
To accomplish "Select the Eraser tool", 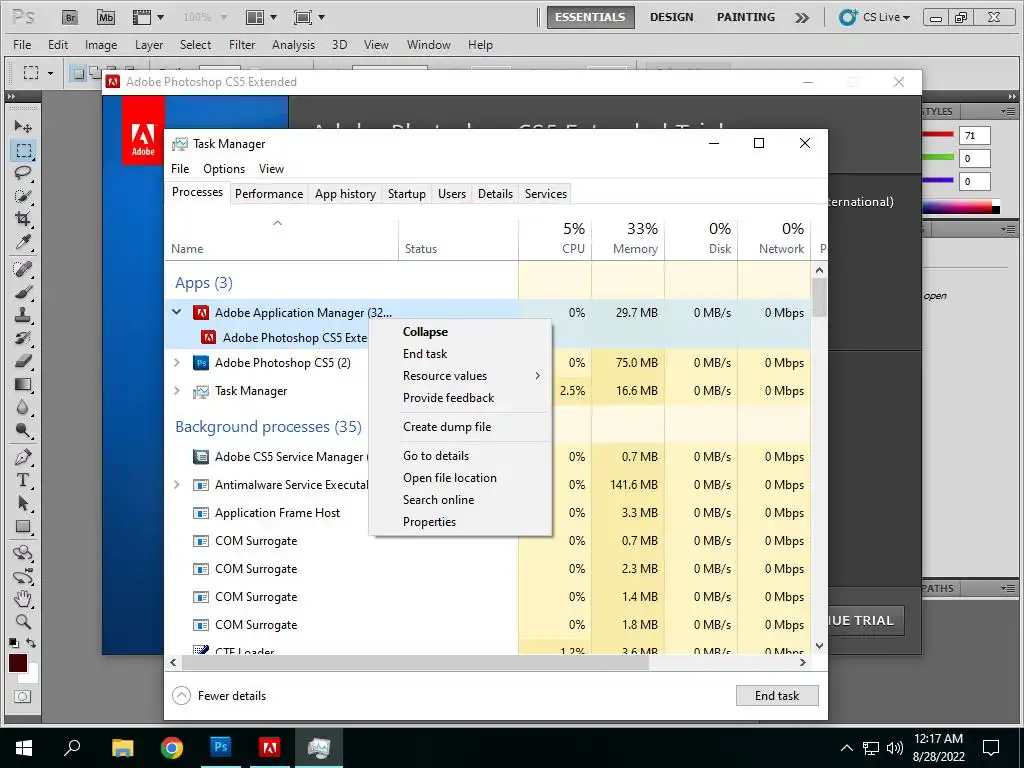I will (23, 360).
